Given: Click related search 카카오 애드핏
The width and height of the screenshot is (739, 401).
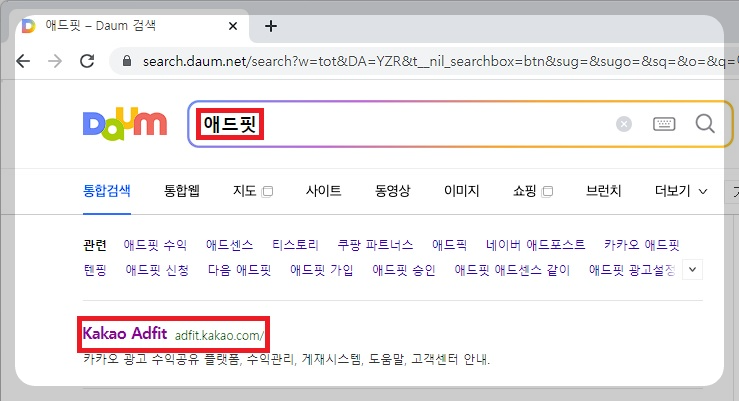Looking at the screenshot, I should [x=641, y=245].
